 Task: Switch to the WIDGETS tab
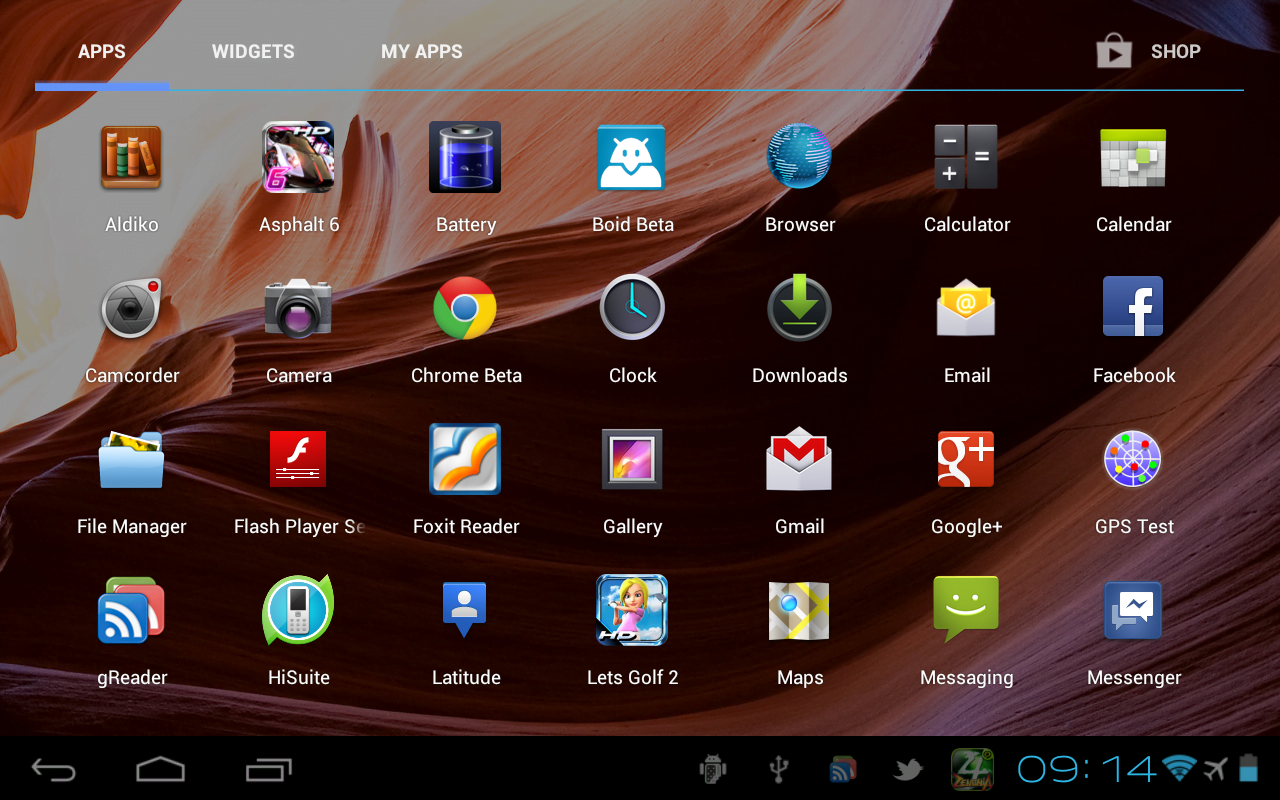tap(253, 52)
